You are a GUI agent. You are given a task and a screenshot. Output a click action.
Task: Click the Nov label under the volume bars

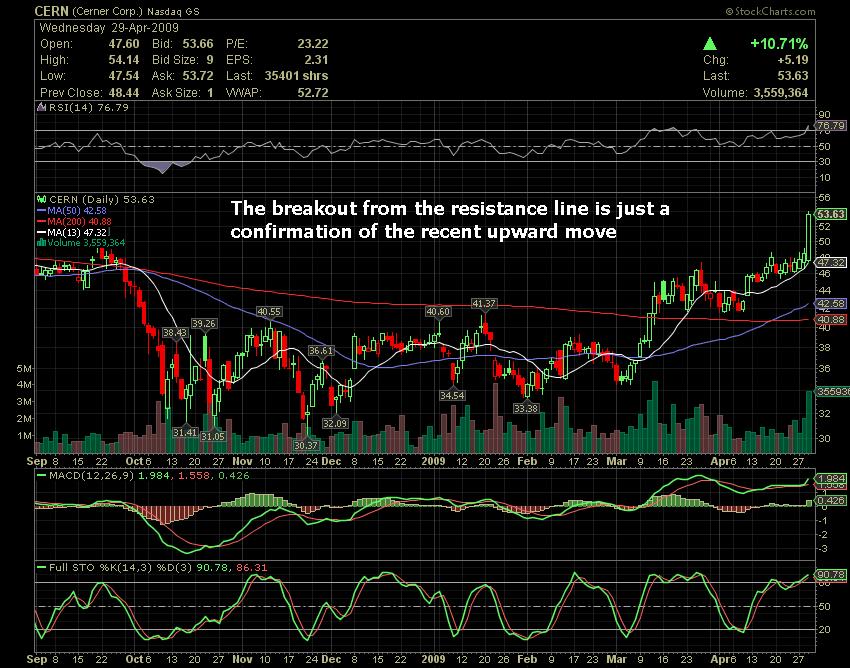(242, 461)
